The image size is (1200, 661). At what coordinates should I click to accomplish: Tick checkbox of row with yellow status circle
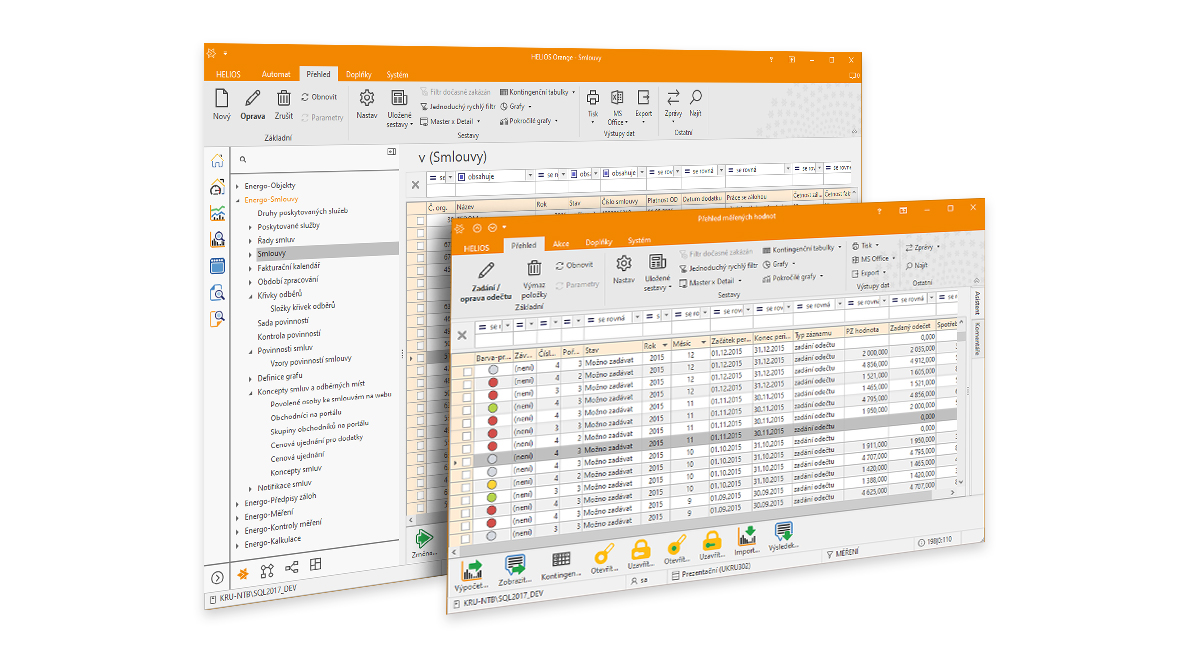coord(468,486)
